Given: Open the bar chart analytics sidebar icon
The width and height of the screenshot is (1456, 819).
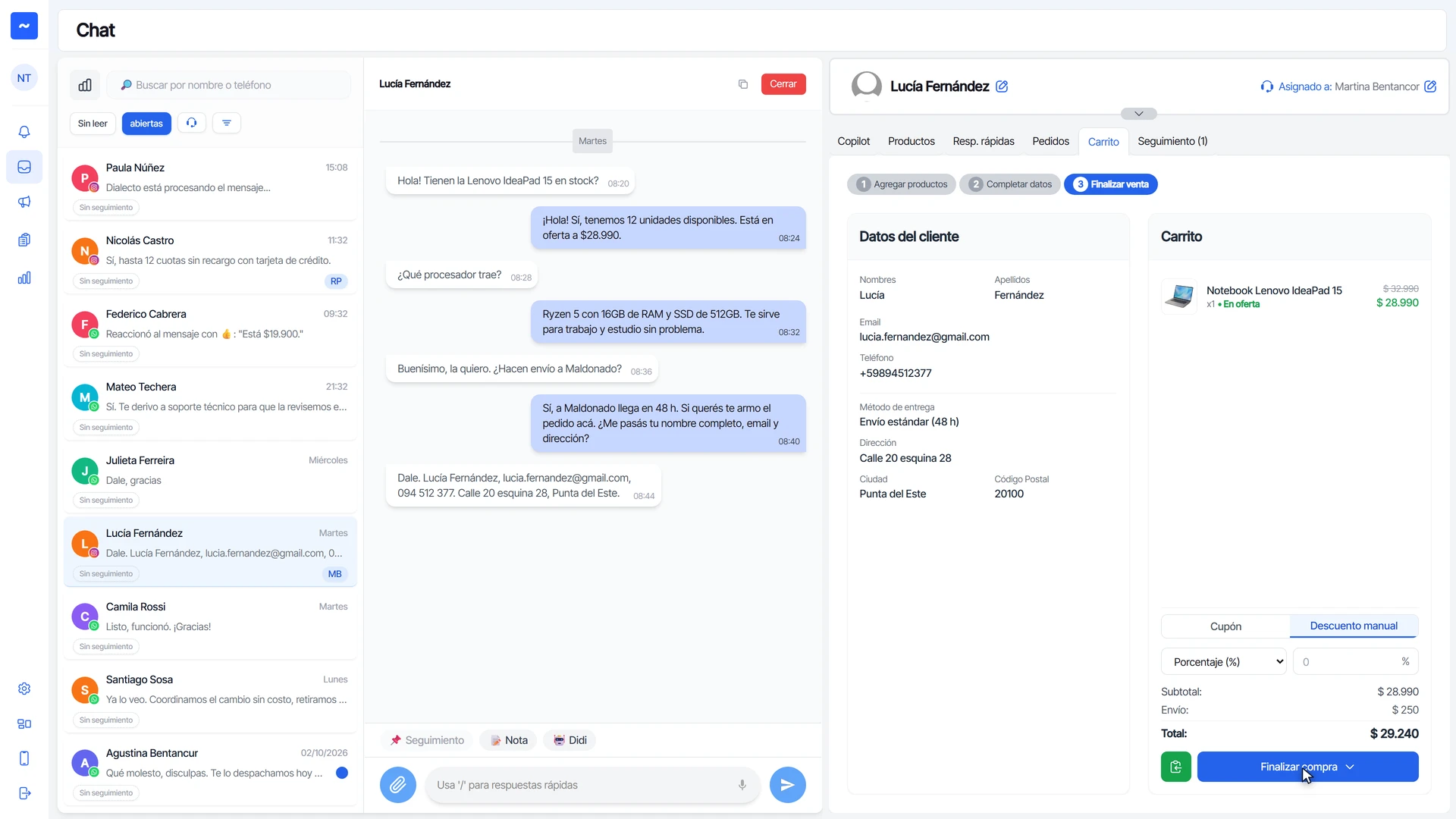Looking at the screenshot, I should (24, 278).
